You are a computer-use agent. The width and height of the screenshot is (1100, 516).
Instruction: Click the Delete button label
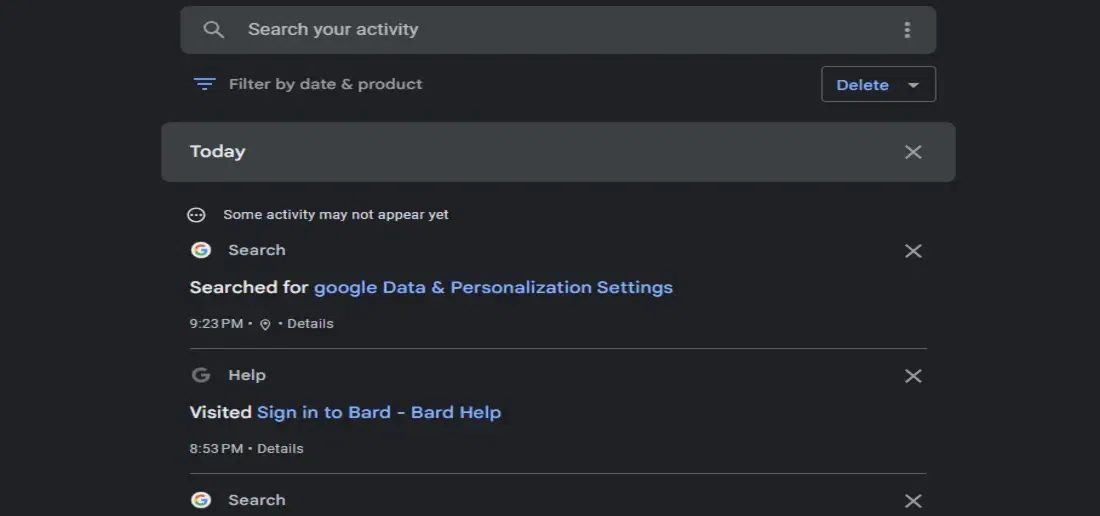click(x=862, y=85)
